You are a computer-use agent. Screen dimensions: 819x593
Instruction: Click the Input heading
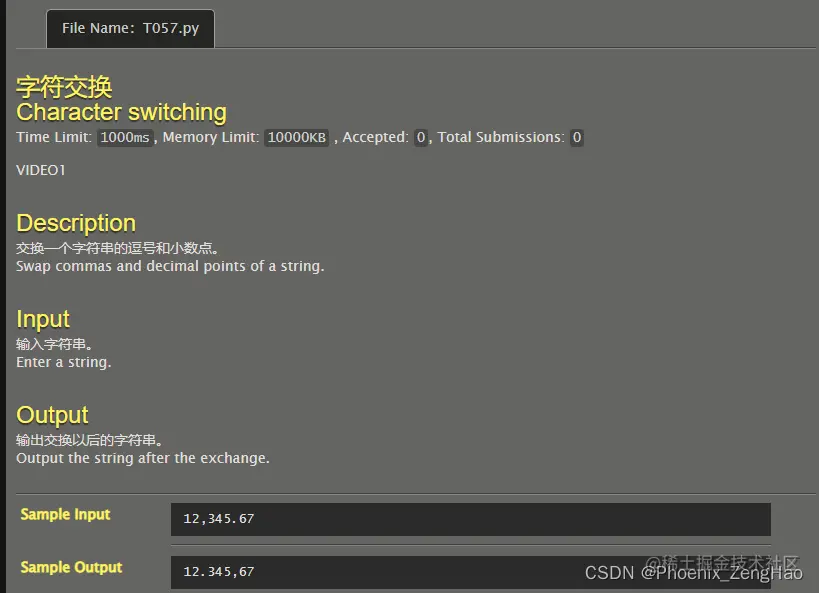click(43, 319)
